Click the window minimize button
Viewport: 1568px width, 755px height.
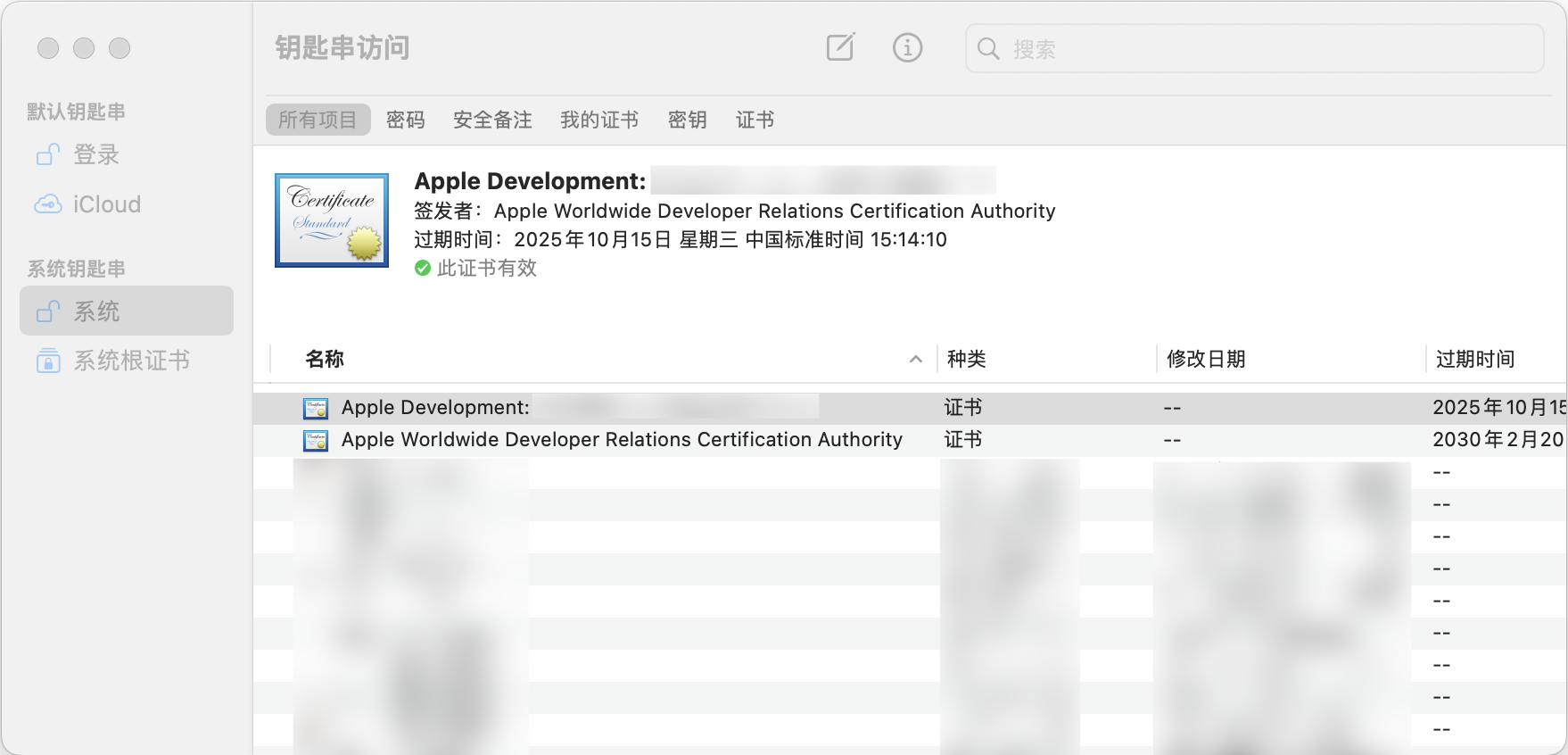pos(84,48)
